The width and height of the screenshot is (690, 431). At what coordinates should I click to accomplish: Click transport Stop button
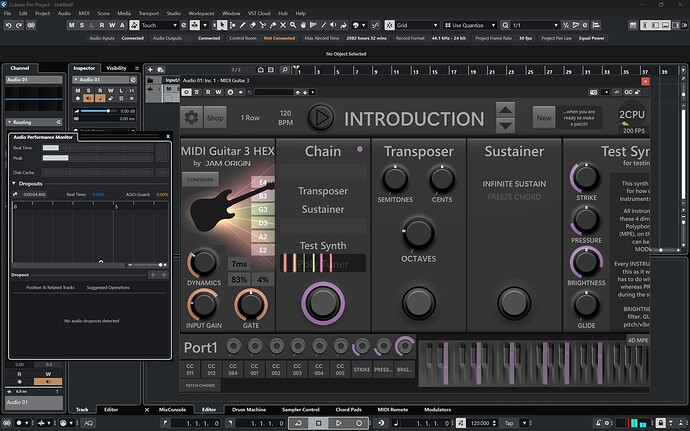[319, 423]
